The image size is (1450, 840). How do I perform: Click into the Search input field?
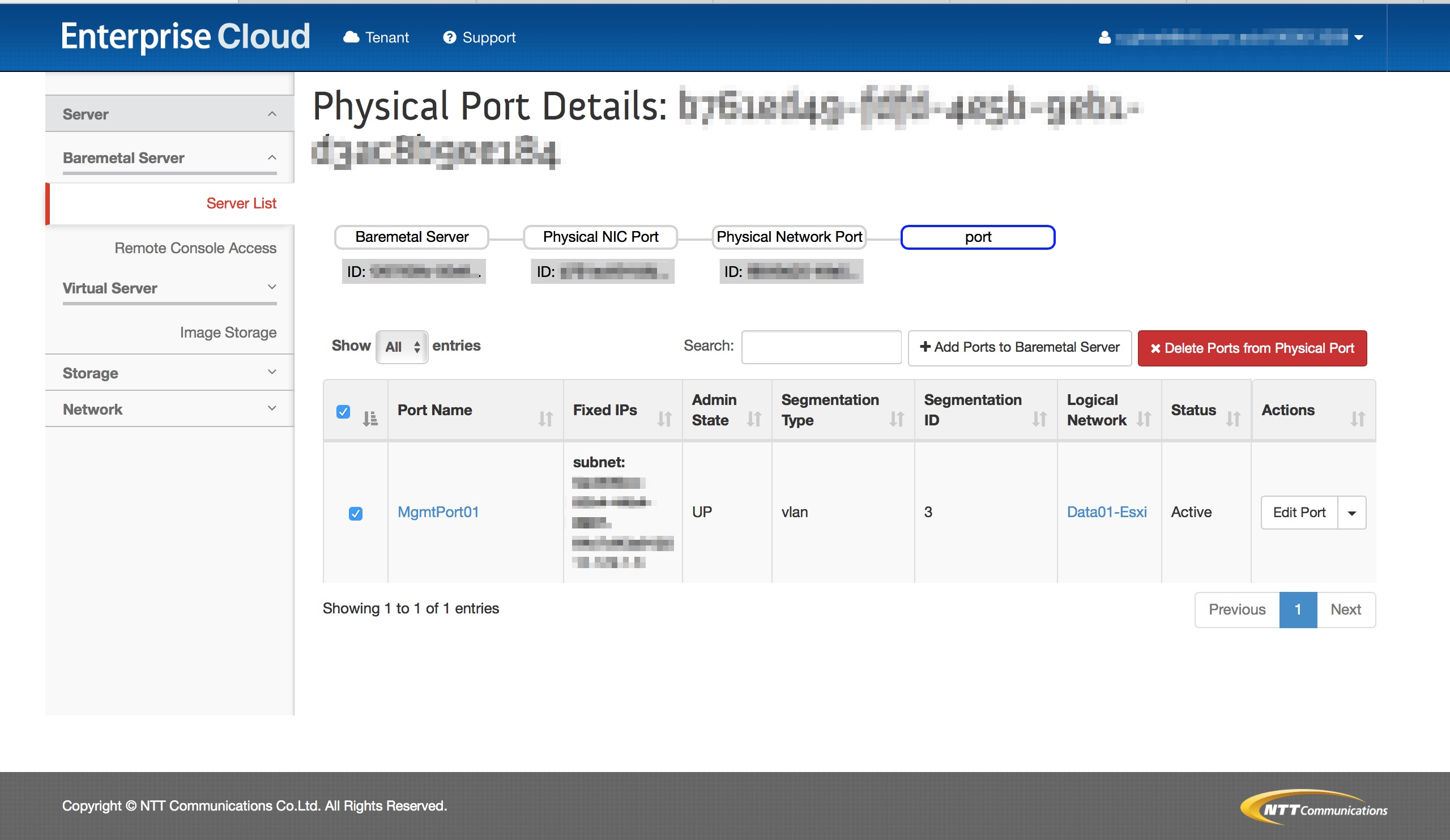point(821,347)
